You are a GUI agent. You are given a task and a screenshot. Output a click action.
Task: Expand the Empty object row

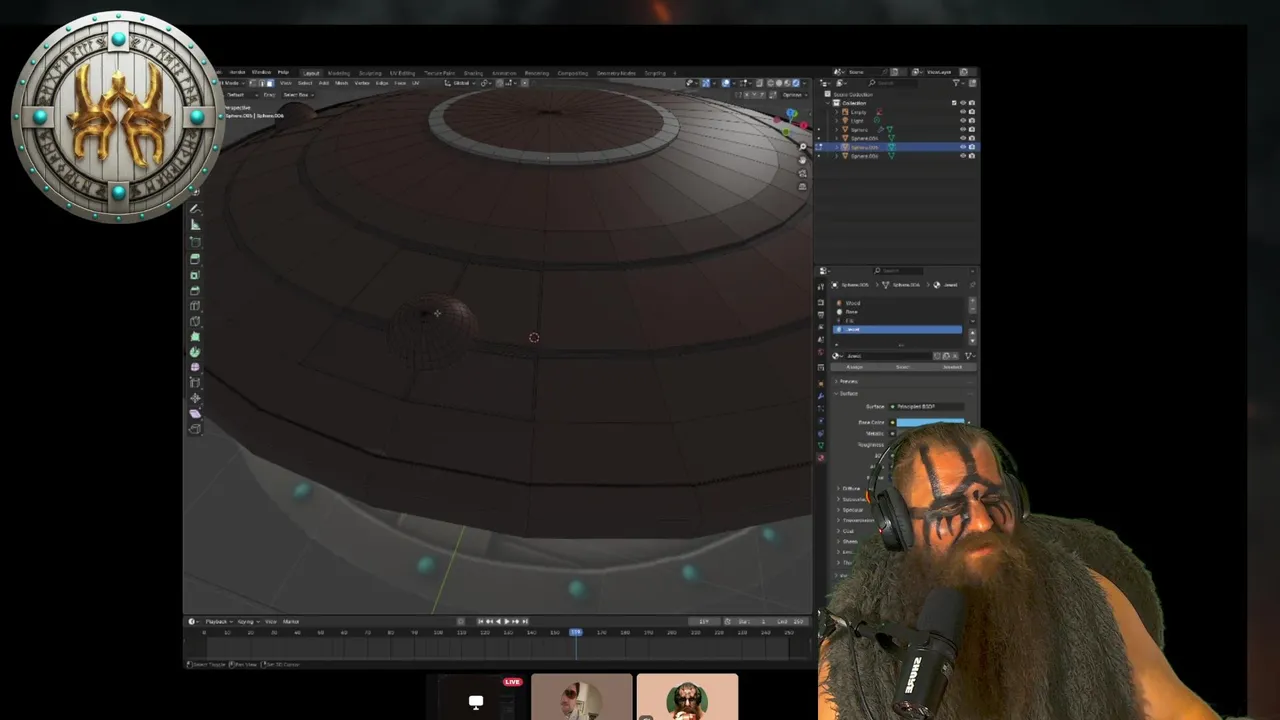pos(836,112)
